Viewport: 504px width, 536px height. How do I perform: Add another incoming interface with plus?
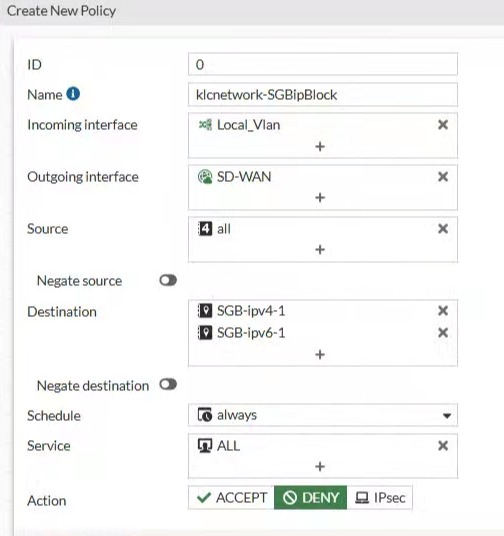click(320, 147)
